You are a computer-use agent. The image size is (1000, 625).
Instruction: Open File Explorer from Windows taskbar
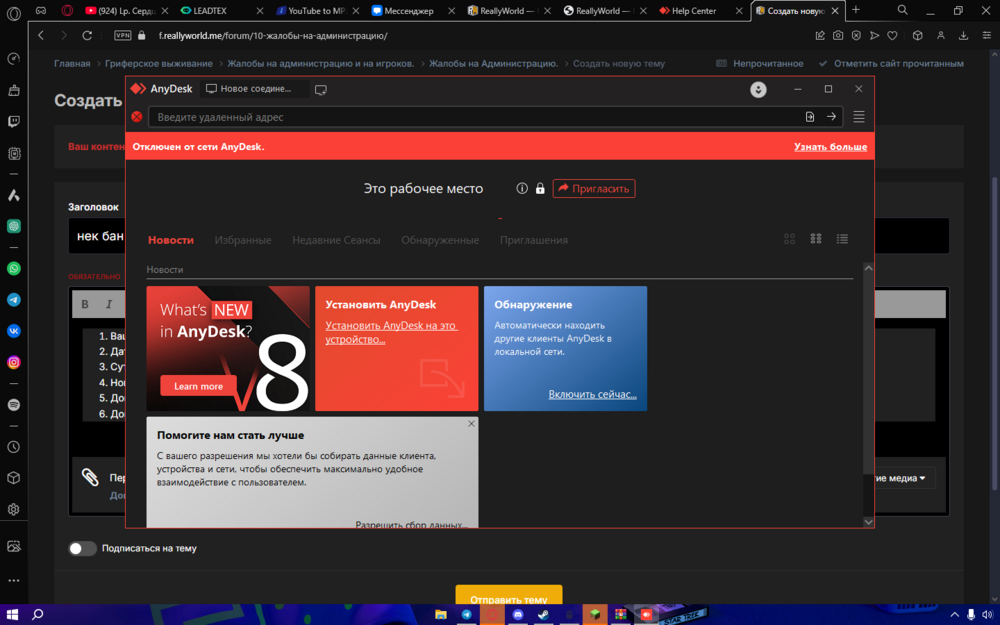[x=441, y=615]
